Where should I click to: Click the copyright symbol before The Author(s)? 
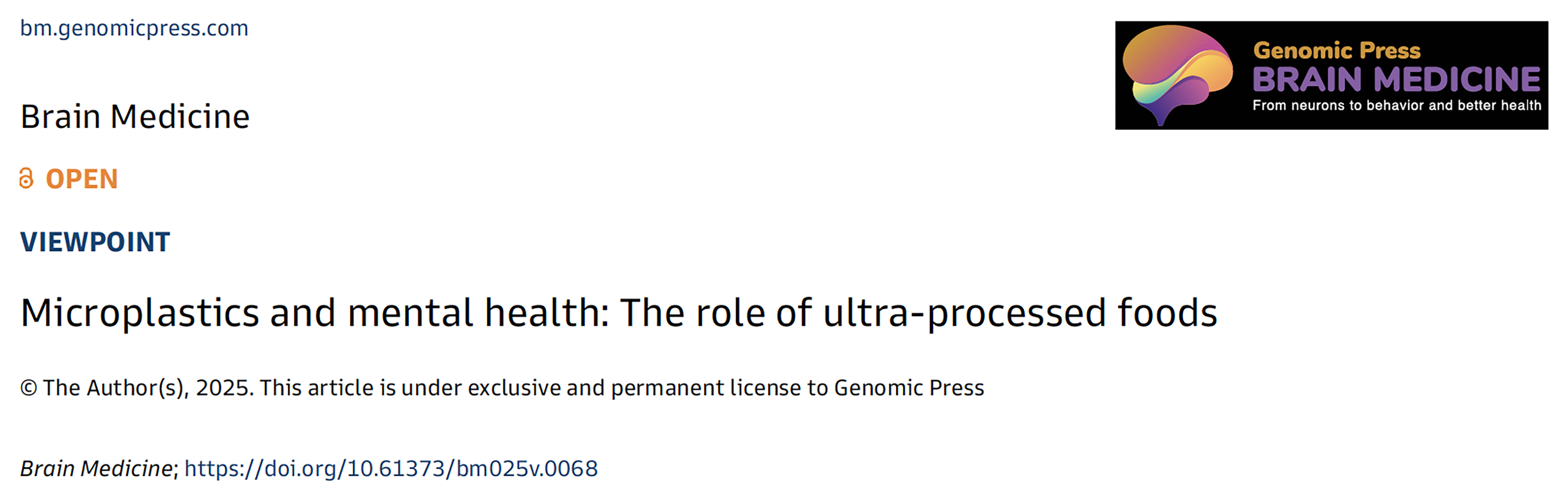(x=29, y=388)
